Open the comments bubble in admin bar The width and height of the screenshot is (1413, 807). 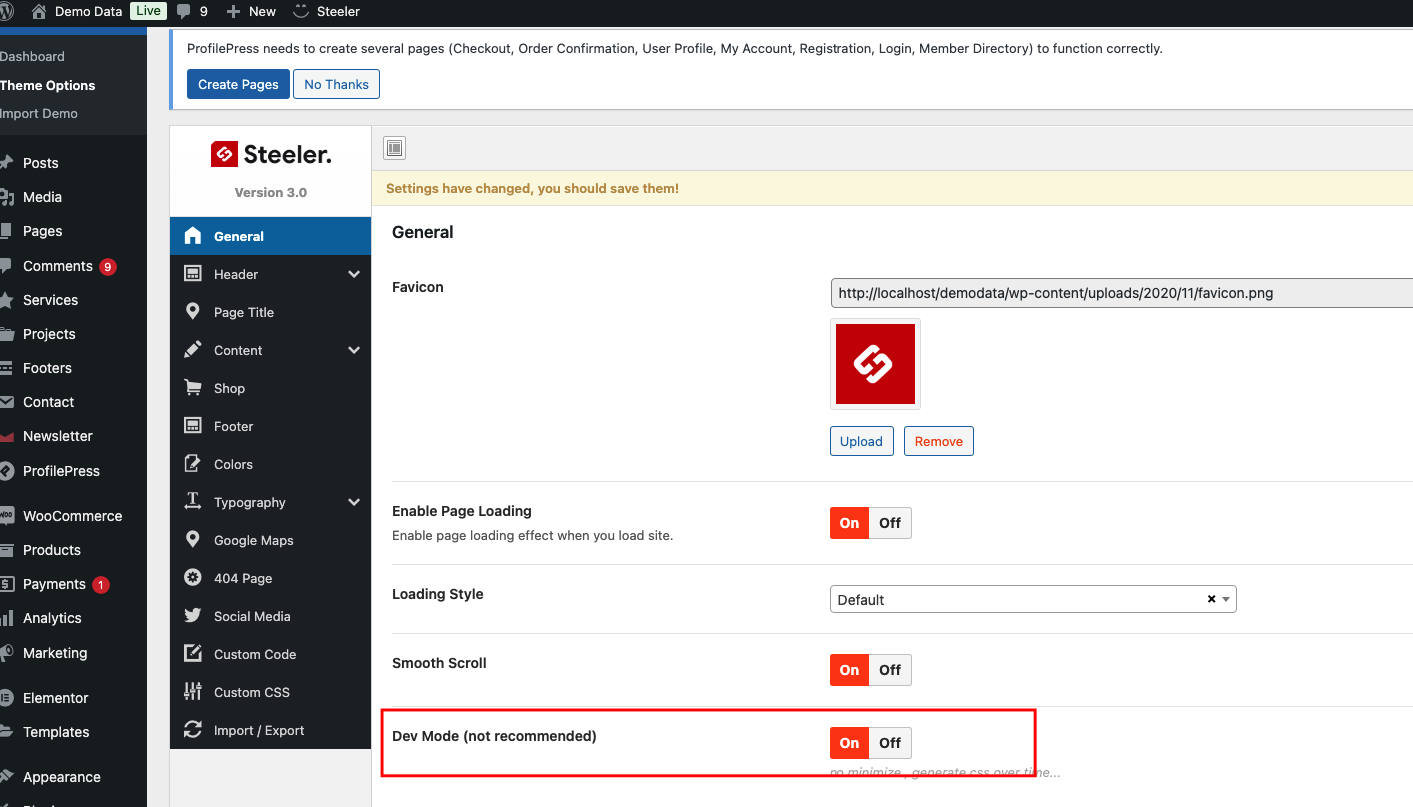pyautogui.click(x=190, y=11)
